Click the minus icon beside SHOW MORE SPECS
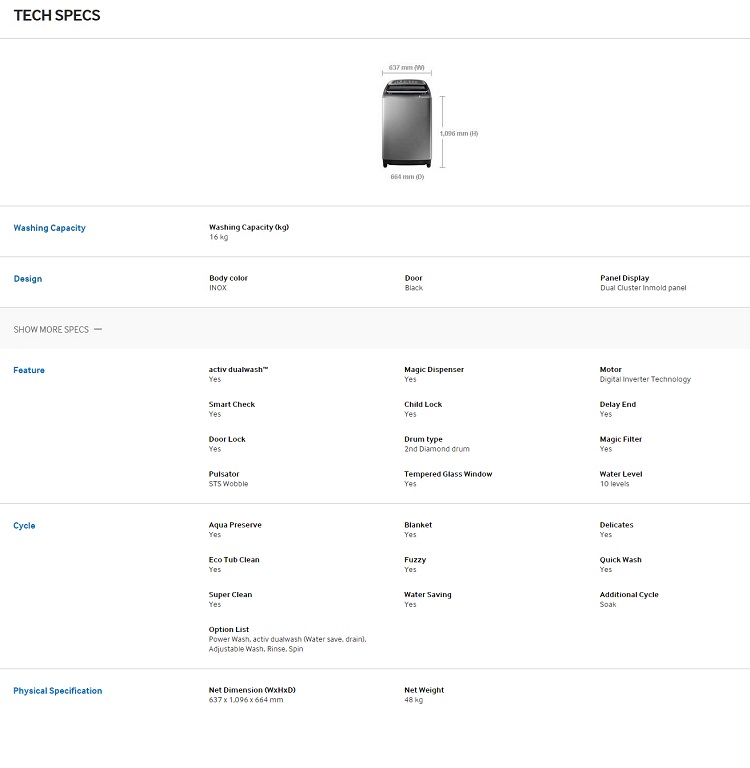This screenshot has height=768, width=750. click(98, 329)
